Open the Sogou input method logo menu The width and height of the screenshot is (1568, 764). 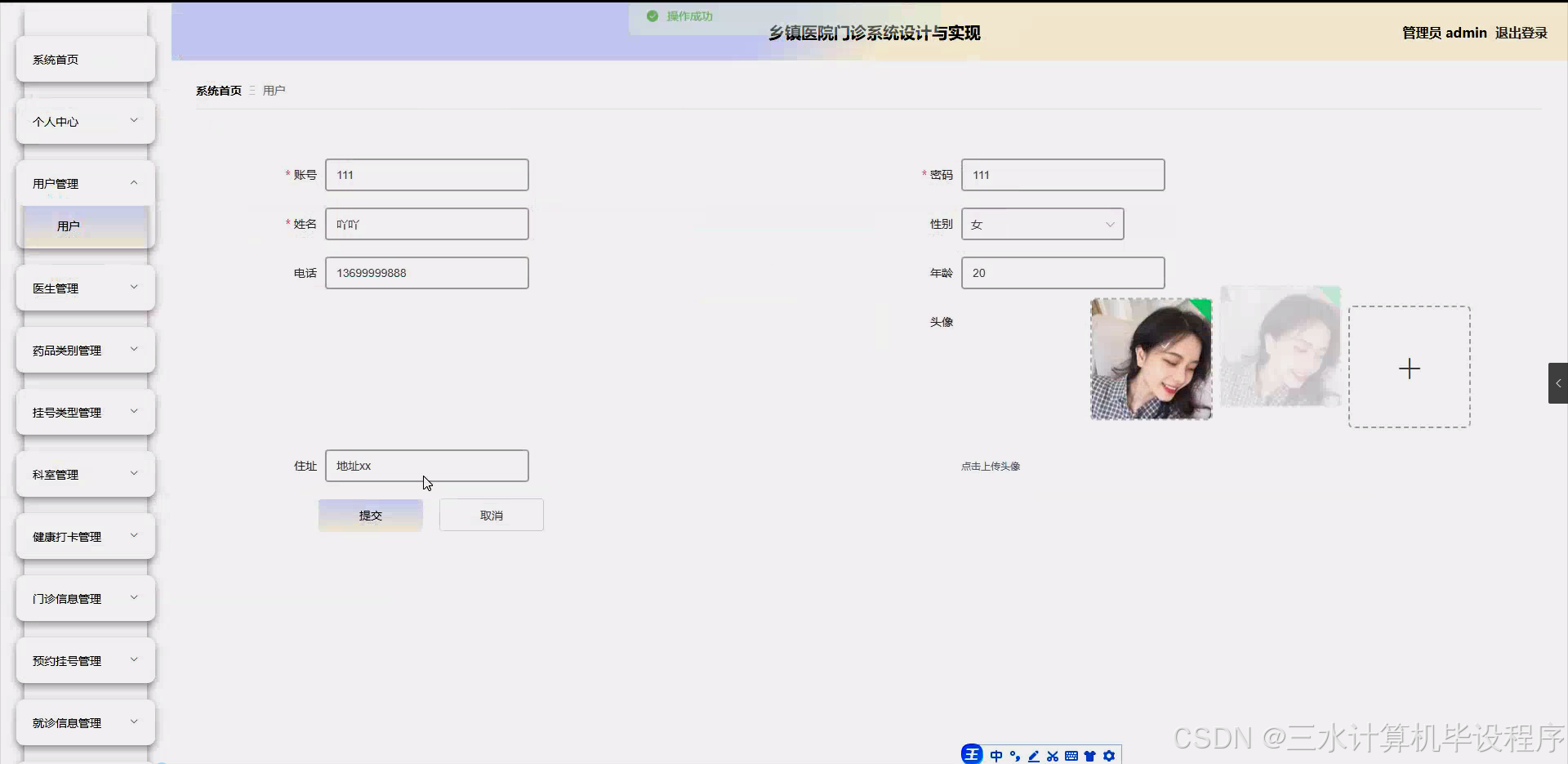tap(972, 754)
